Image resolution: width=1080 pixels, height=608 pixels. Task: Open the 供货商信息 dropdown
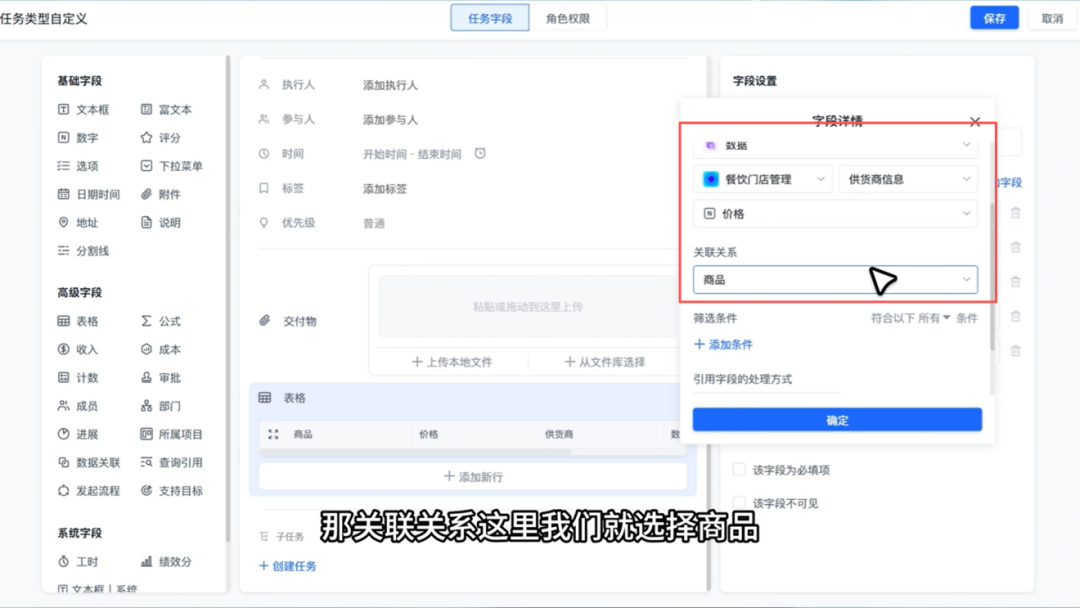click(908, 179)
